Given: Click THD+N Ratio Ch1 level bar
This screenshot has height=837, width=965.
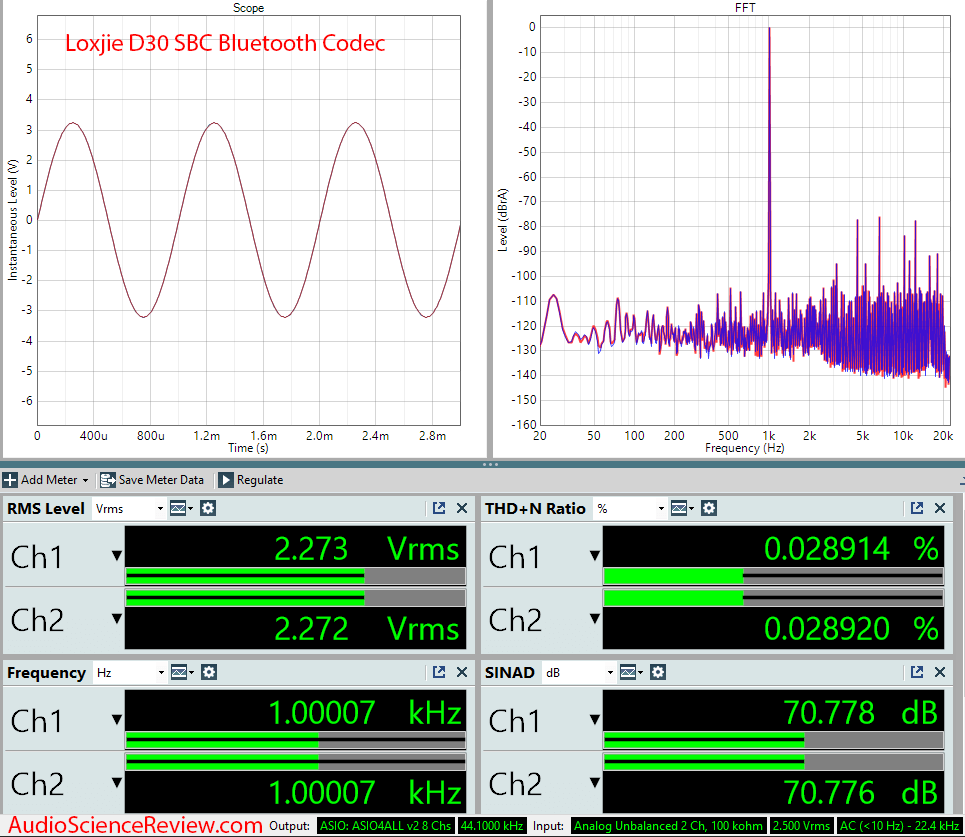Looking at the screenshot, I should [774, 577].
